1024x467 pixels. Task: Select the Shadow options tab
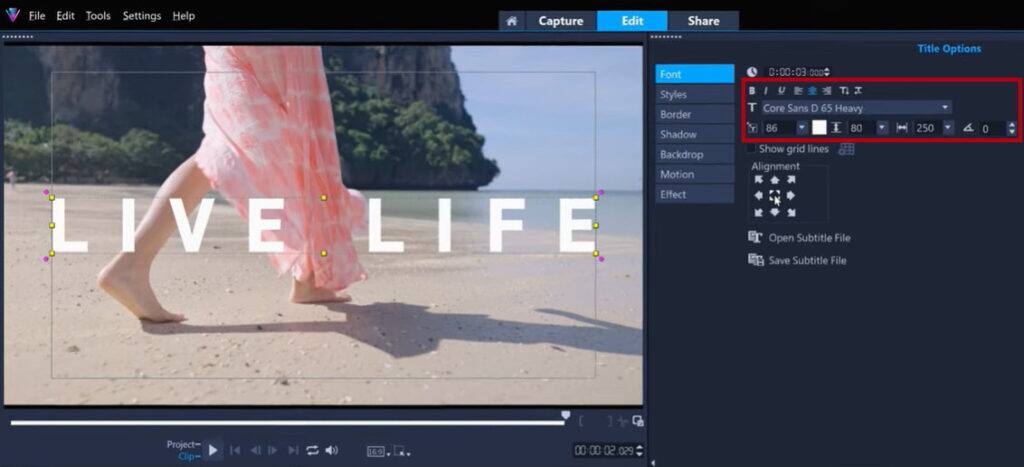[x=695, y=134]
